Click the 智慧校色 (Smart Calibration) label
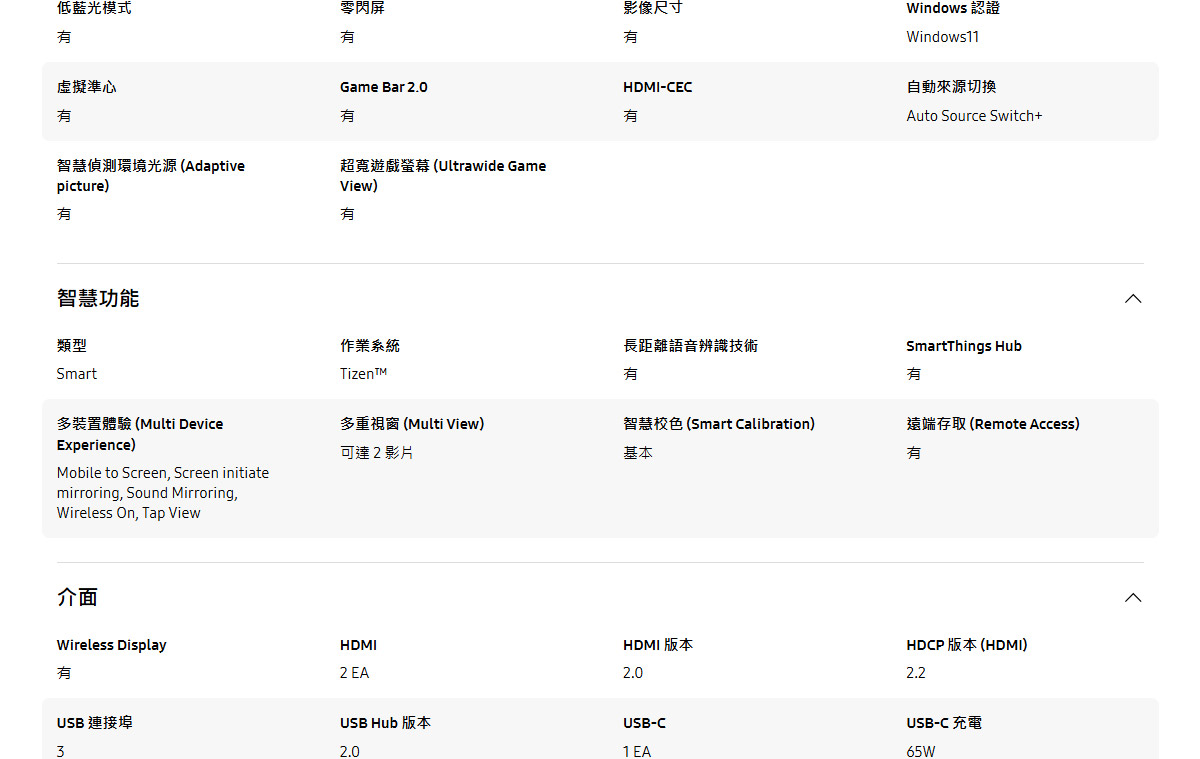 point(718,424)
